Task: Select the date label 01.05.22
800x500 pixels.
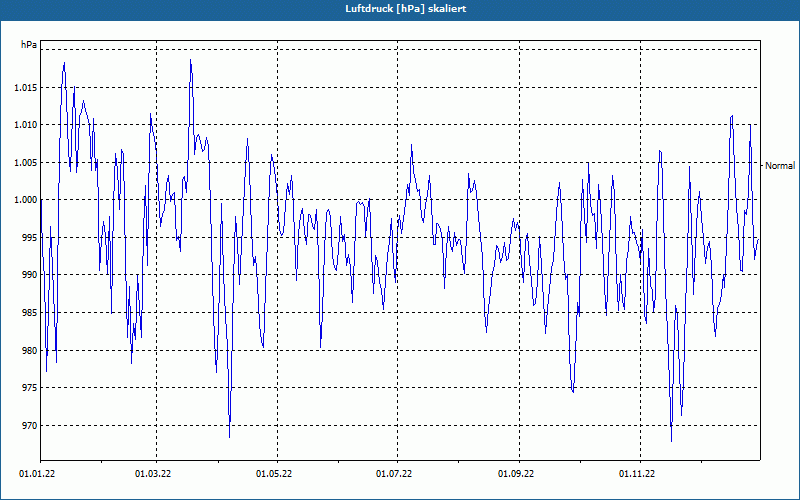Action: (x=274, y=474)
